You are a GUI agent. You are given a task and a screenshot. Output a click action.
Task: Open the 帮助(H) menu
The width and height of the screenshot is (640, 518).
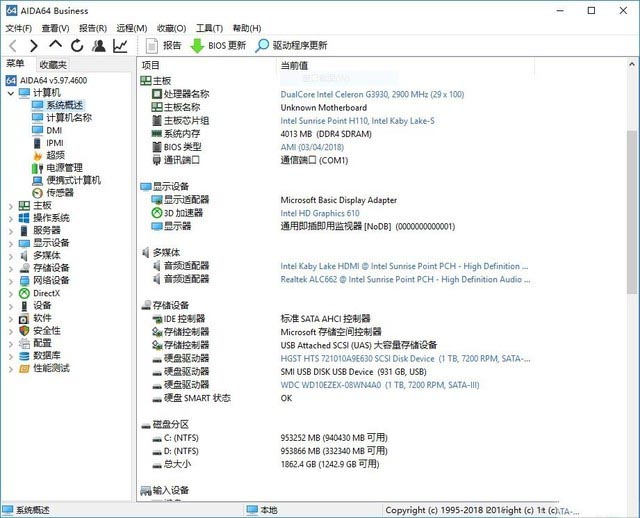[247, 28]
